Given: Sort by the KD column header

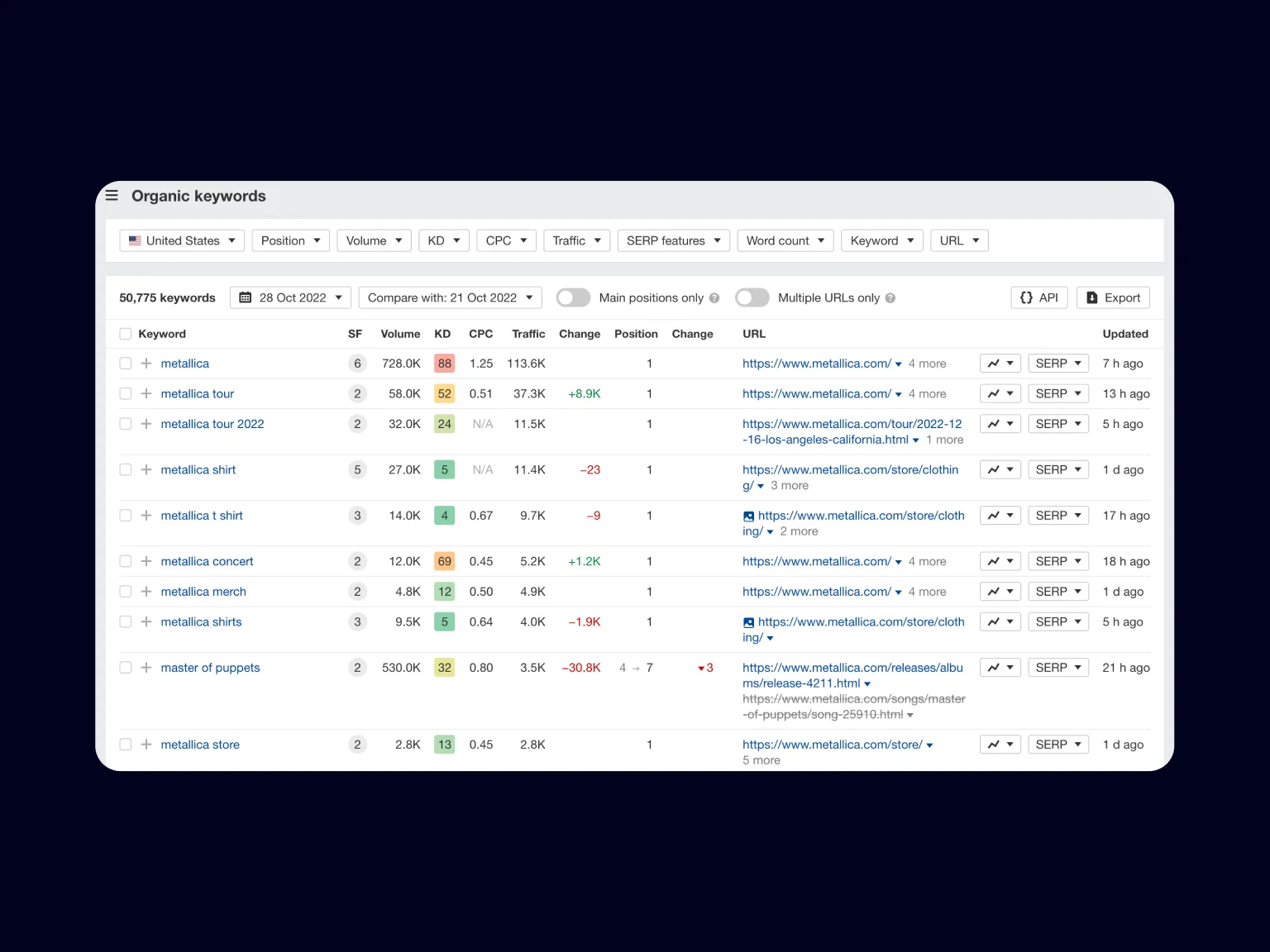Looking at the screenshot, I should pyautogui.click(x=442, y=334).
